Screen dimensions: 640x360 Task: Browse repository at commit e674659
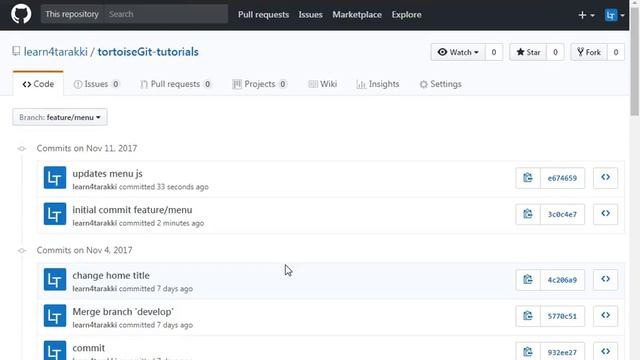[605, 178]
